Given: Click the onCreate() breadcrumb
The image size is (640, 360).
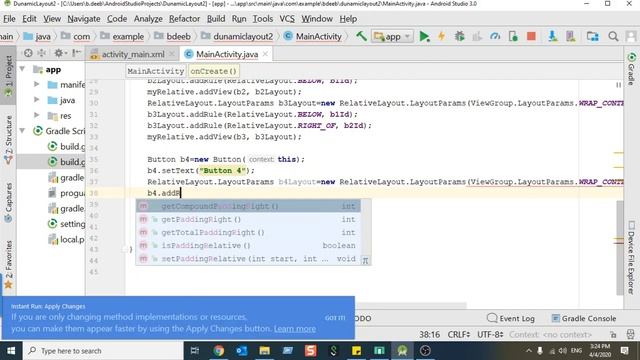Looking at the screenshot, I should [x=213, y=71].
